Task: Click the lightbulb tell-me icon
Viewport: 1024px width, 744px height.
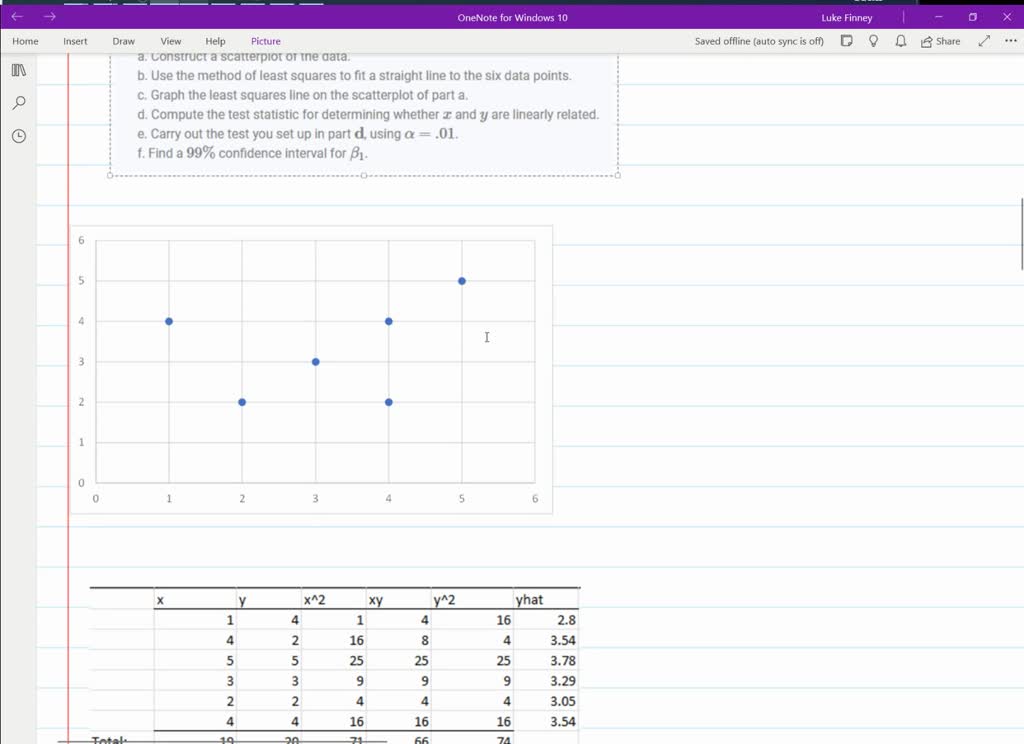Action: [x=873, y=41]
